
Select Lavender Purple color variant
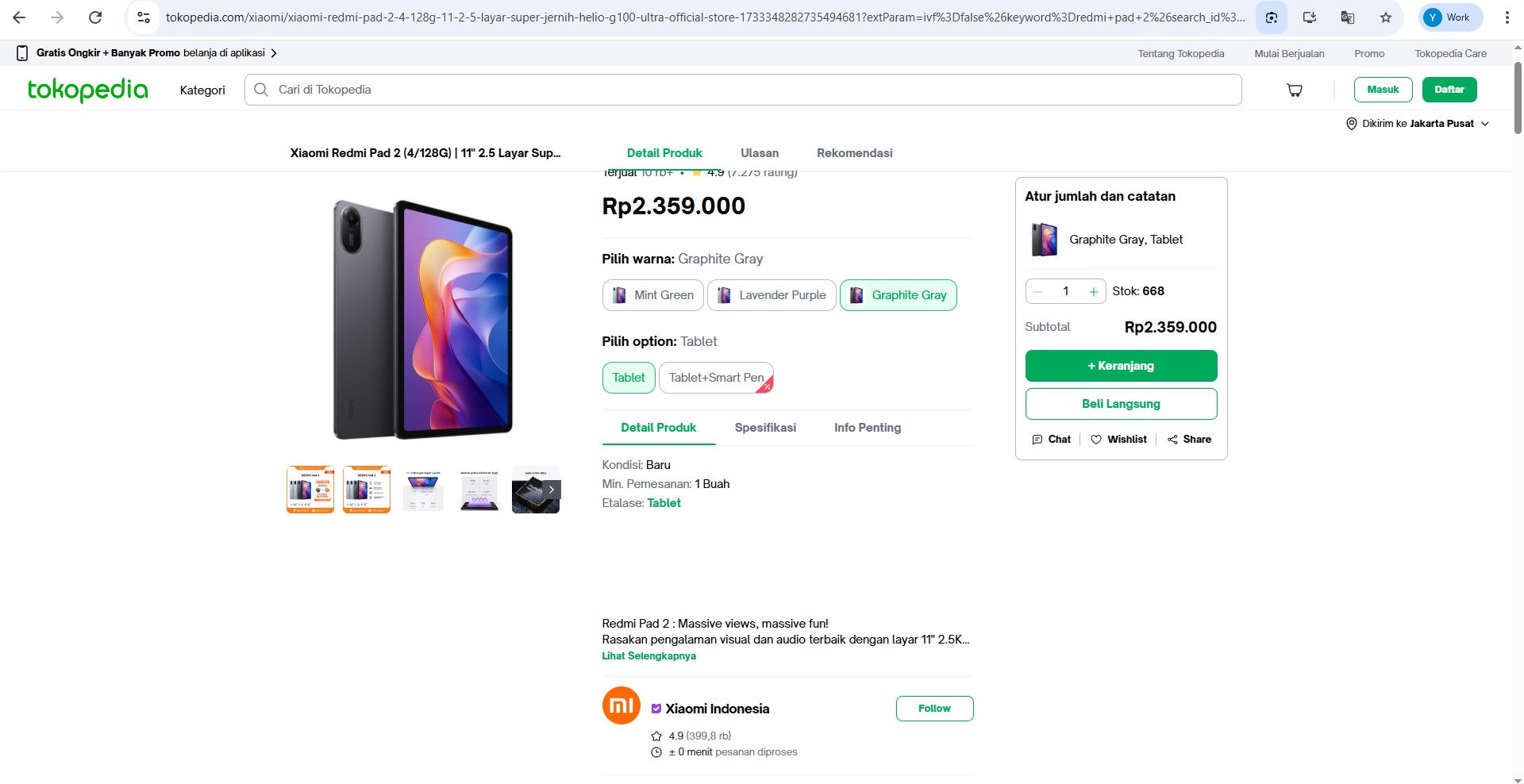click(x=772, y=295)
